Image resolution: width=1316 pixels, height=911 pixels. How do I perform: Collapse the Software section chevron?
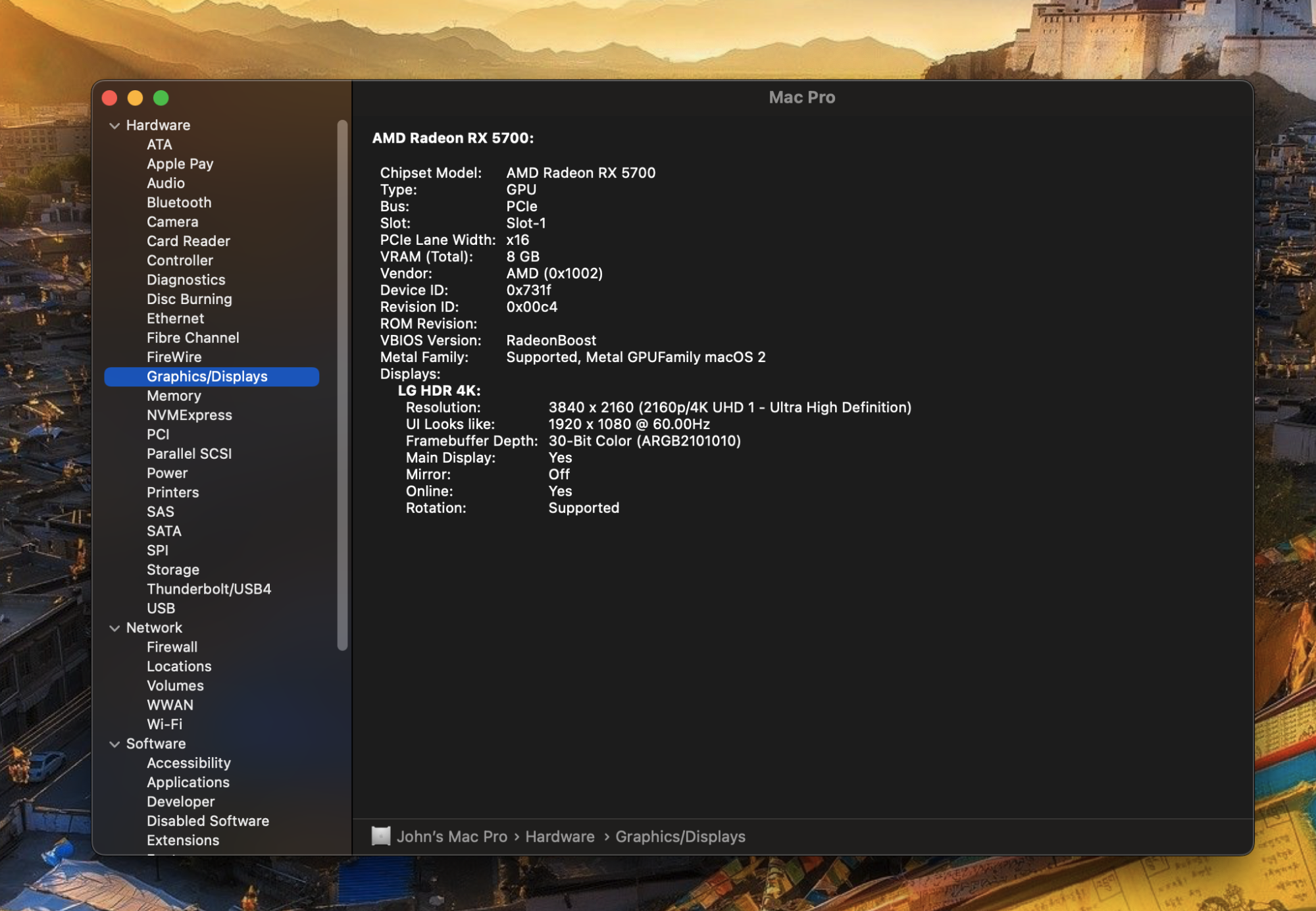[x=114, y=744]
